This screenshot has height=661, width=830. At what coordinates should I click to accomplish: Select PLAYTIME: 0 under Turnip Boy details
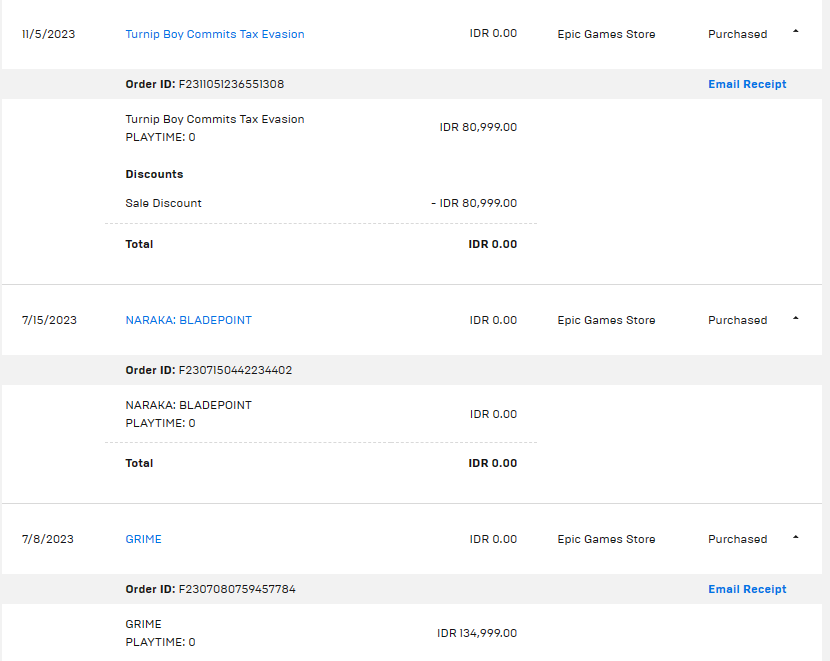tap(160, 137)
